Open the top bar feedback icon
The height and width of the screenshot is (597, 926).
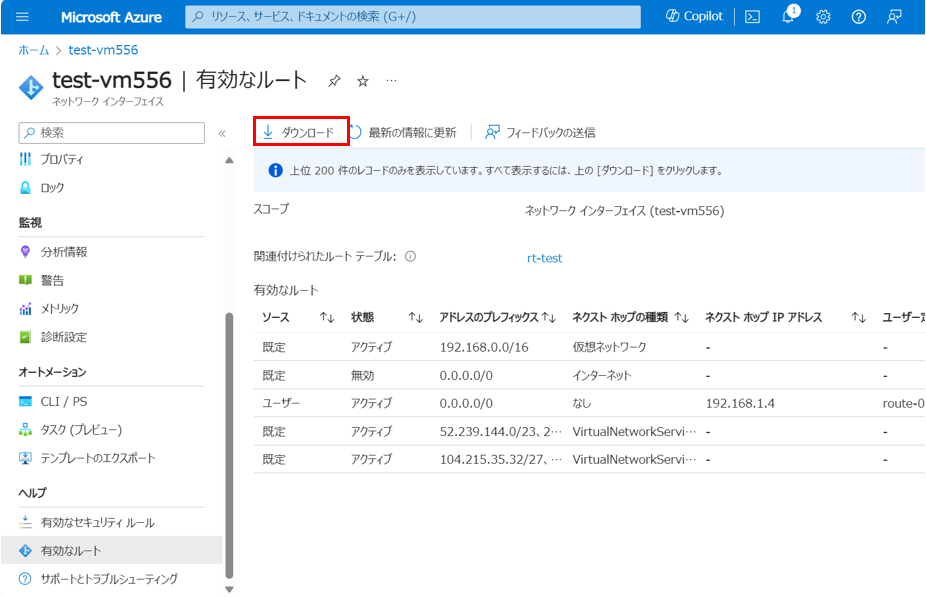894,17
